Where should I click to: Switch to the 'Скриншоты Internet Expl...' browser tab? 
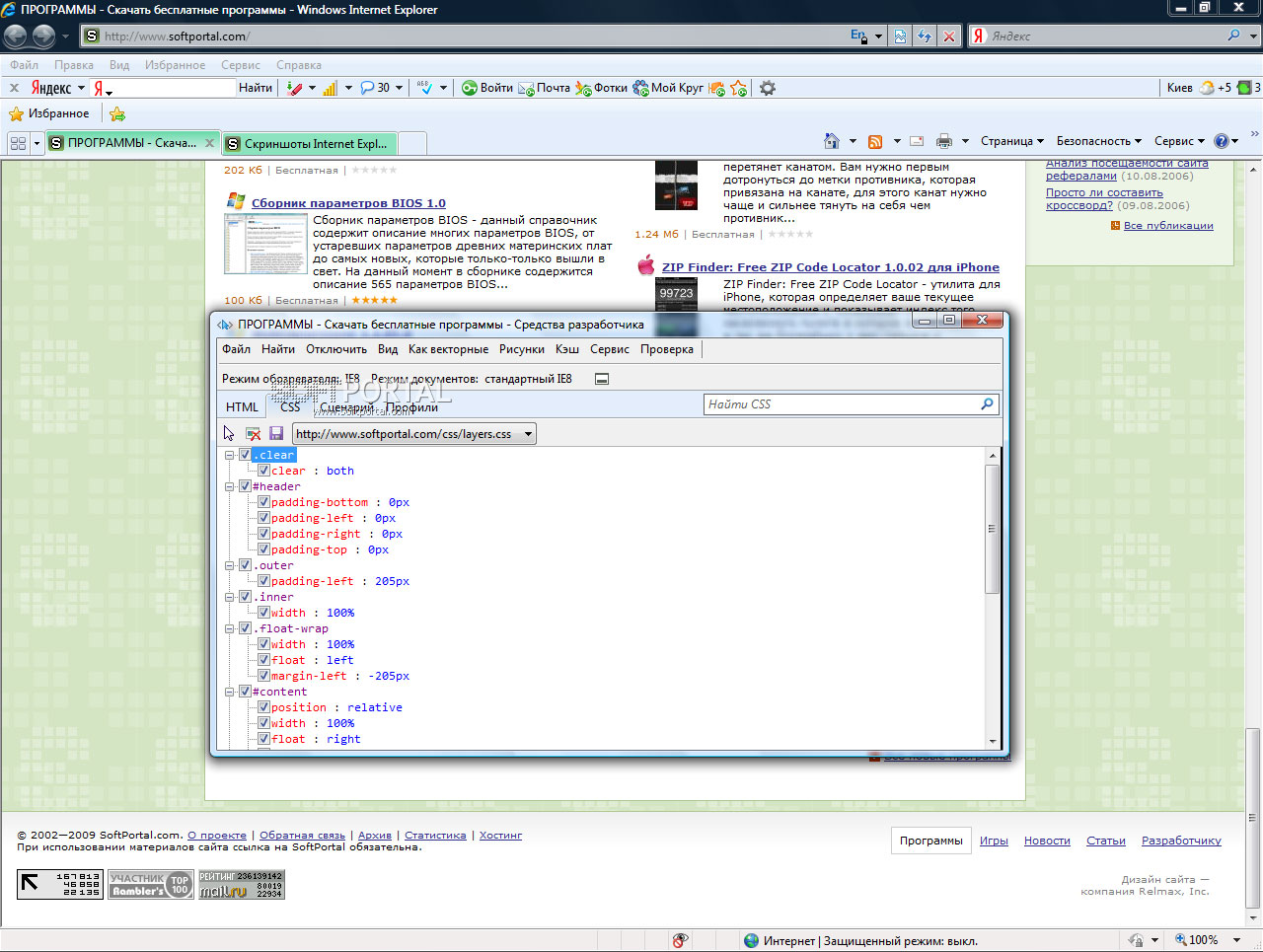point(310,144)
